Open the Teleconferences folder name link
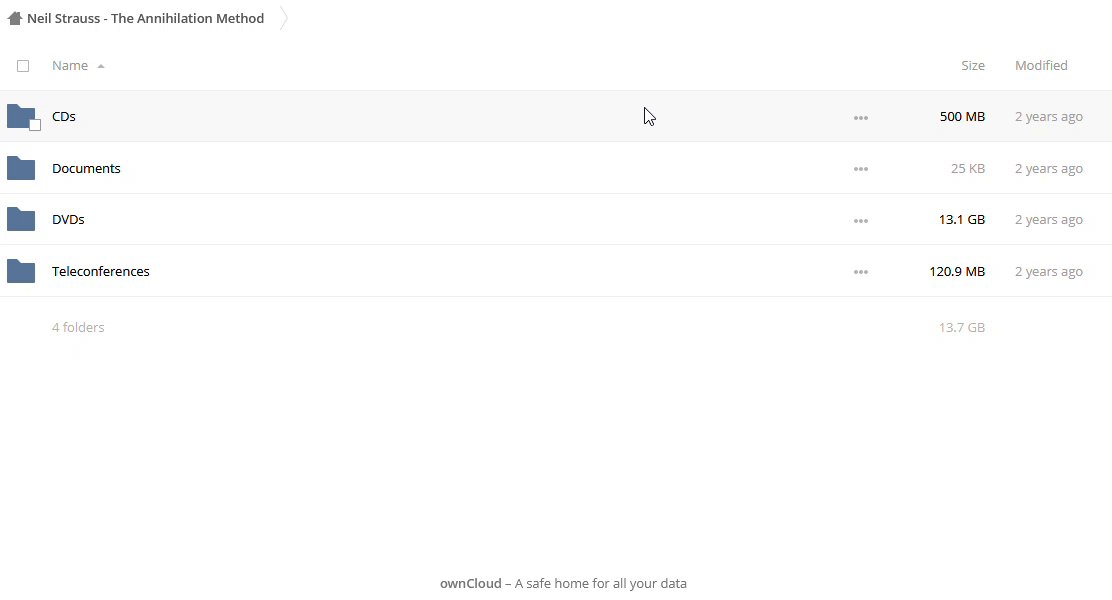The image size is (1112, 600). click(x=101, y=271)
